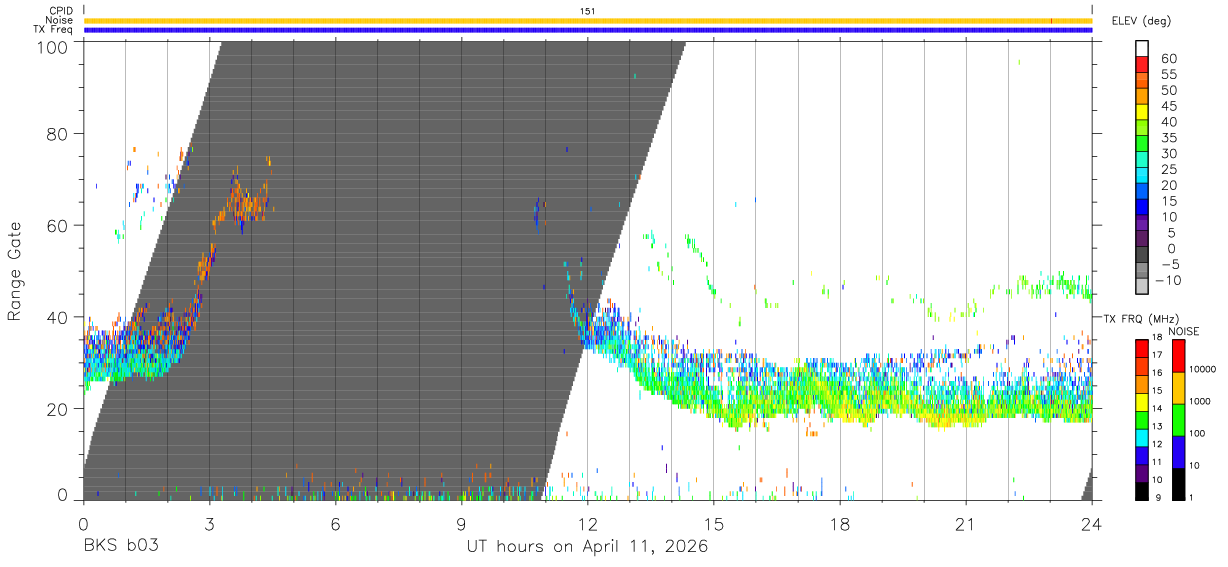Click the 60 tick on ELEV colorbar
Image resolution: width=1228 pixels, height=567 pixels.
point(1168,58)
